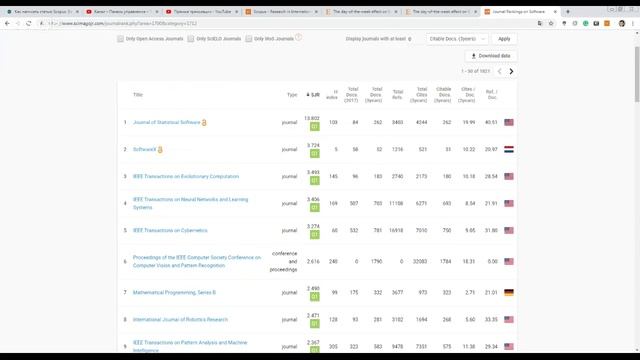Click the help icon beside Only WoS Journals
The image size is (640, 360).
coord(298,38)
